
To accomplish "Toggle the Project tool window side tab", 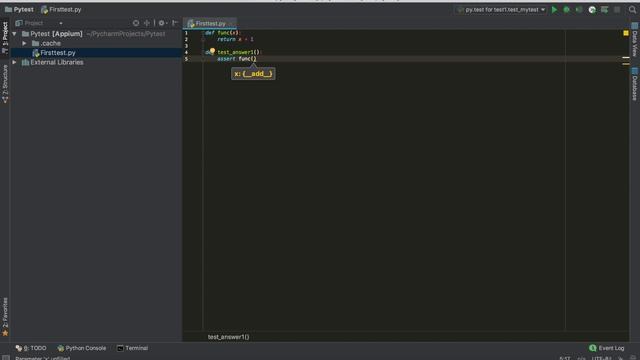I will click(x=5, y=38).
